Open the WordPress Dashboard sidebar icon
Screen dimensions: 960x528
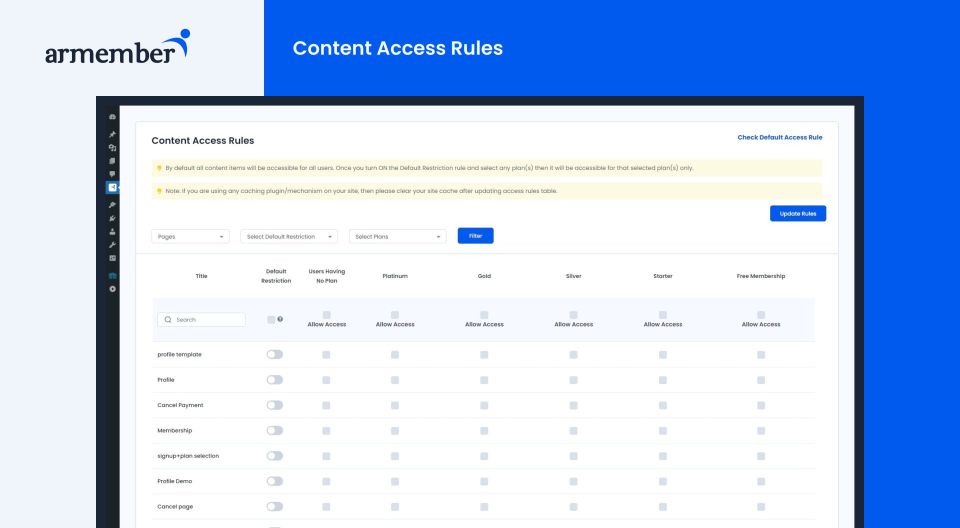[113, 117]
